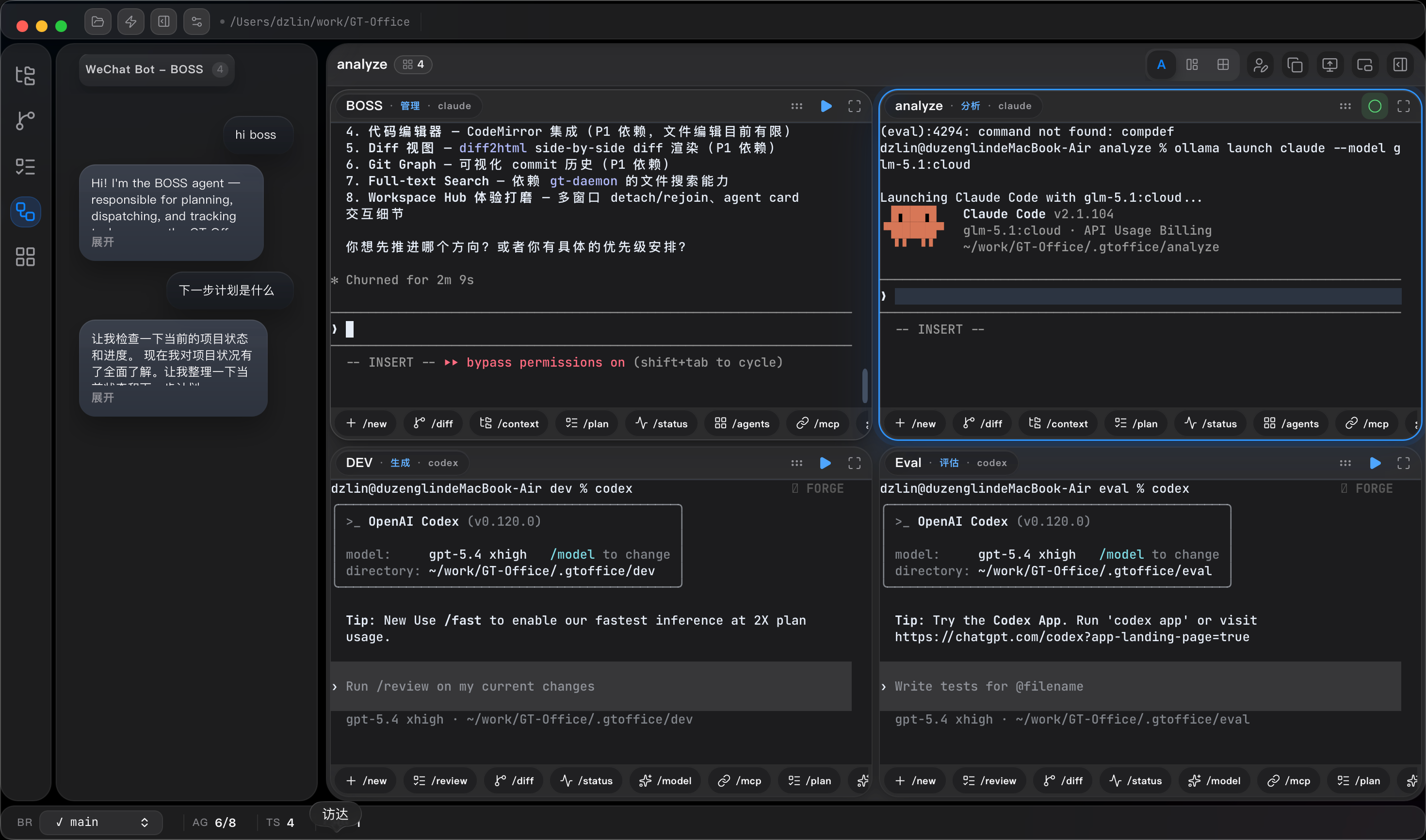Viewport: 1426px width, 840px height.
Task: Click the analyze pane prompt input field
Action: [1147, 296]
